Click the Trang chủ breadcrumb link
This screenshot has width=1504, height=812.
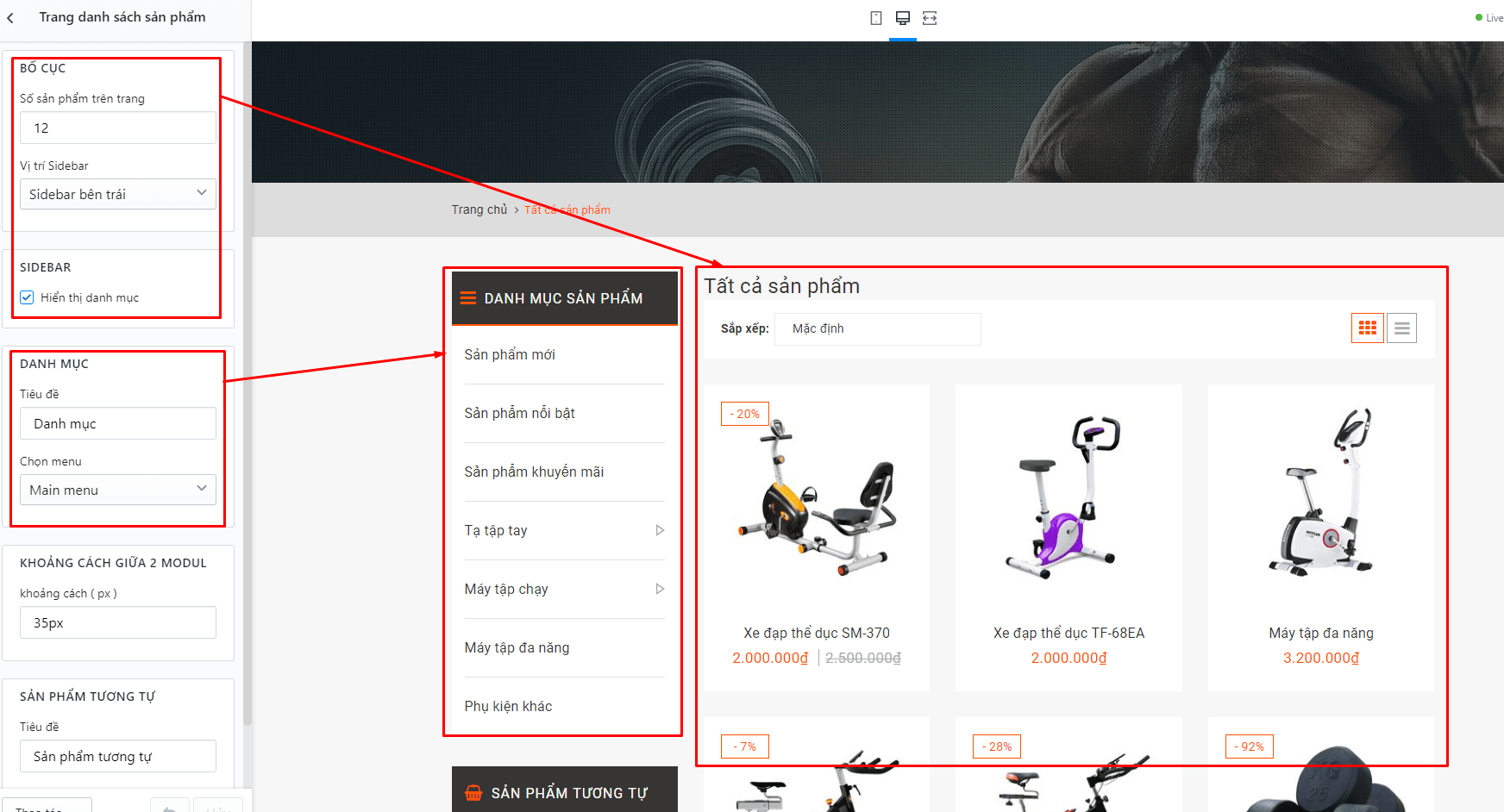[479, 209]
